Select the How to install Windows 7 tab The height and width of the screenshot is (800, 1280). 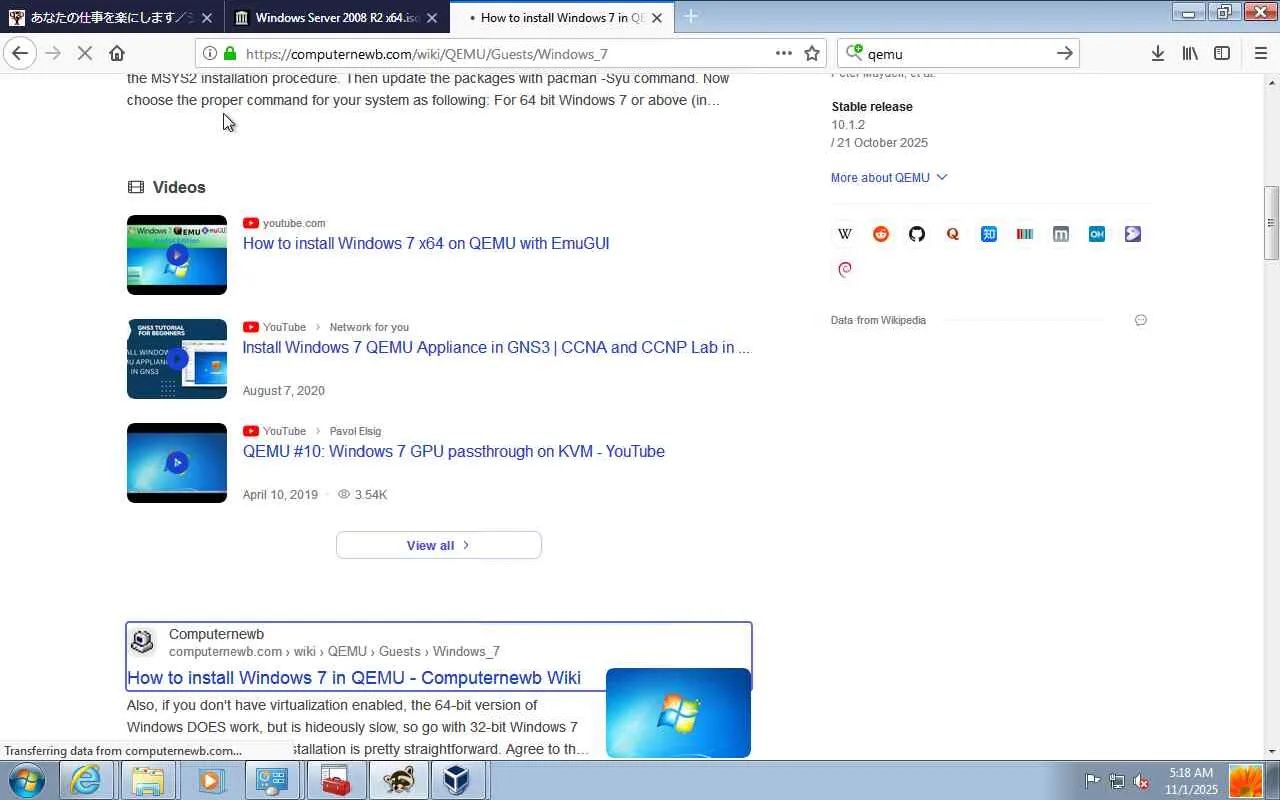(561, 18)
